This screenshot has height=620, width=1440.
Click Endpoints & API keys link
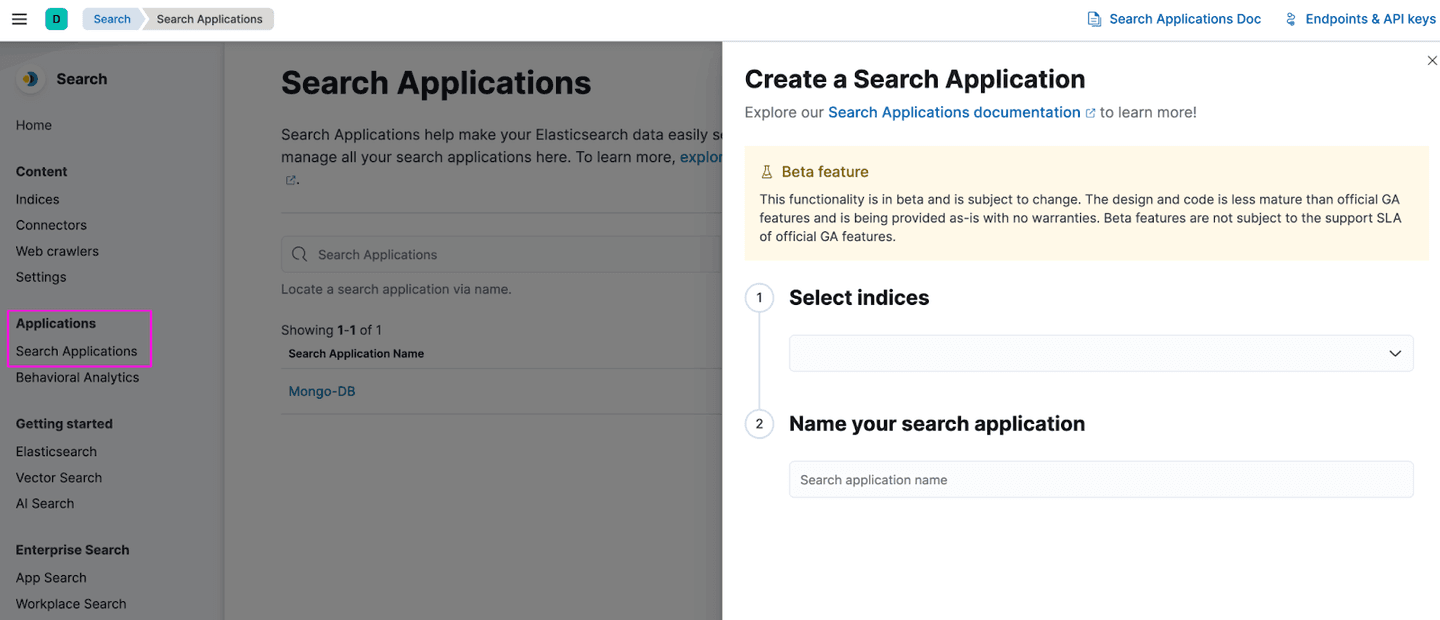(1370, 19)
